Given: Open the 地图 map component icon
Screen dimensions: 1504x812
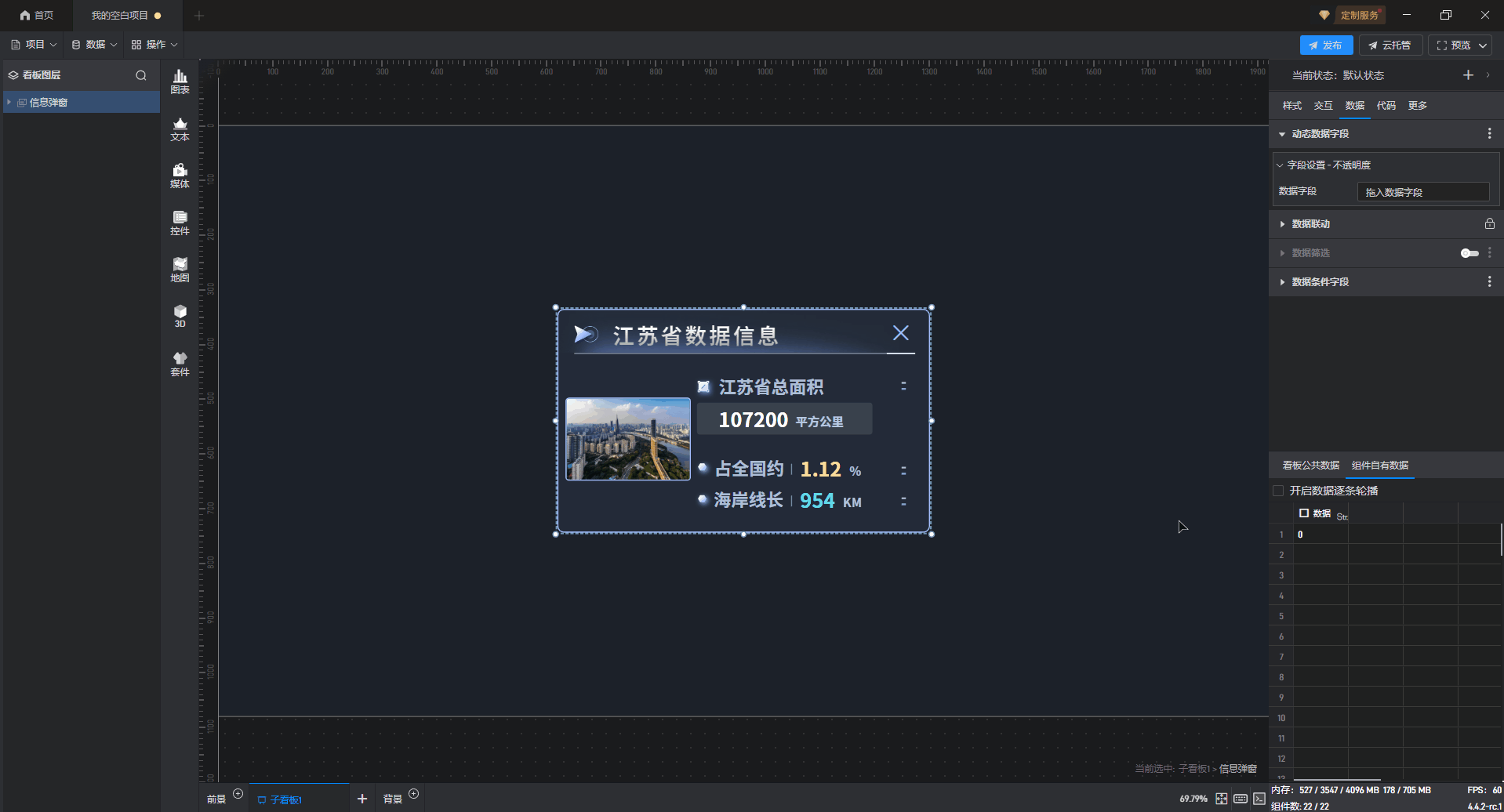Looking at the screenshot, I should 180,270.
